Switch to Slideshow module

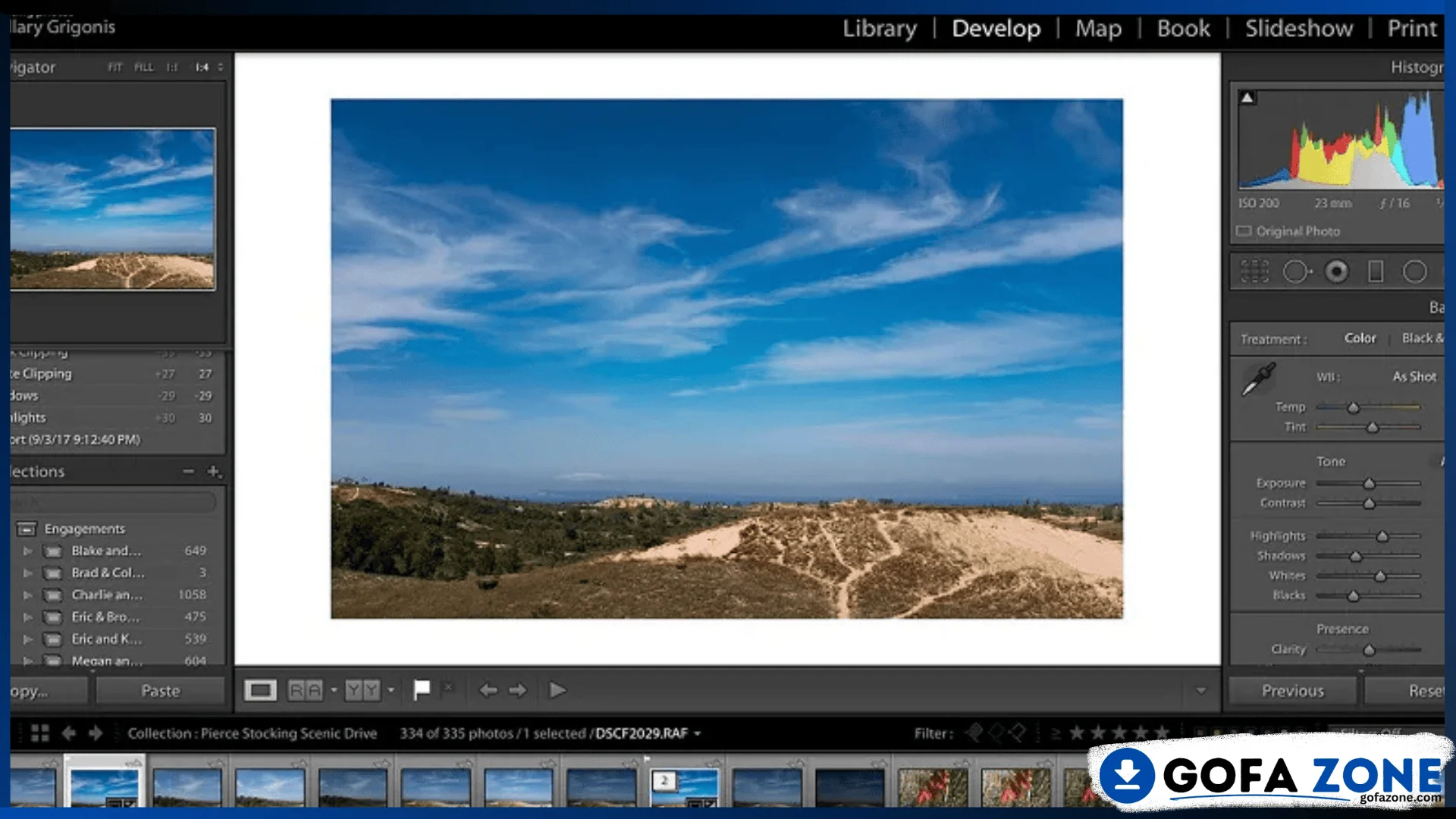tap(1298, 28)
